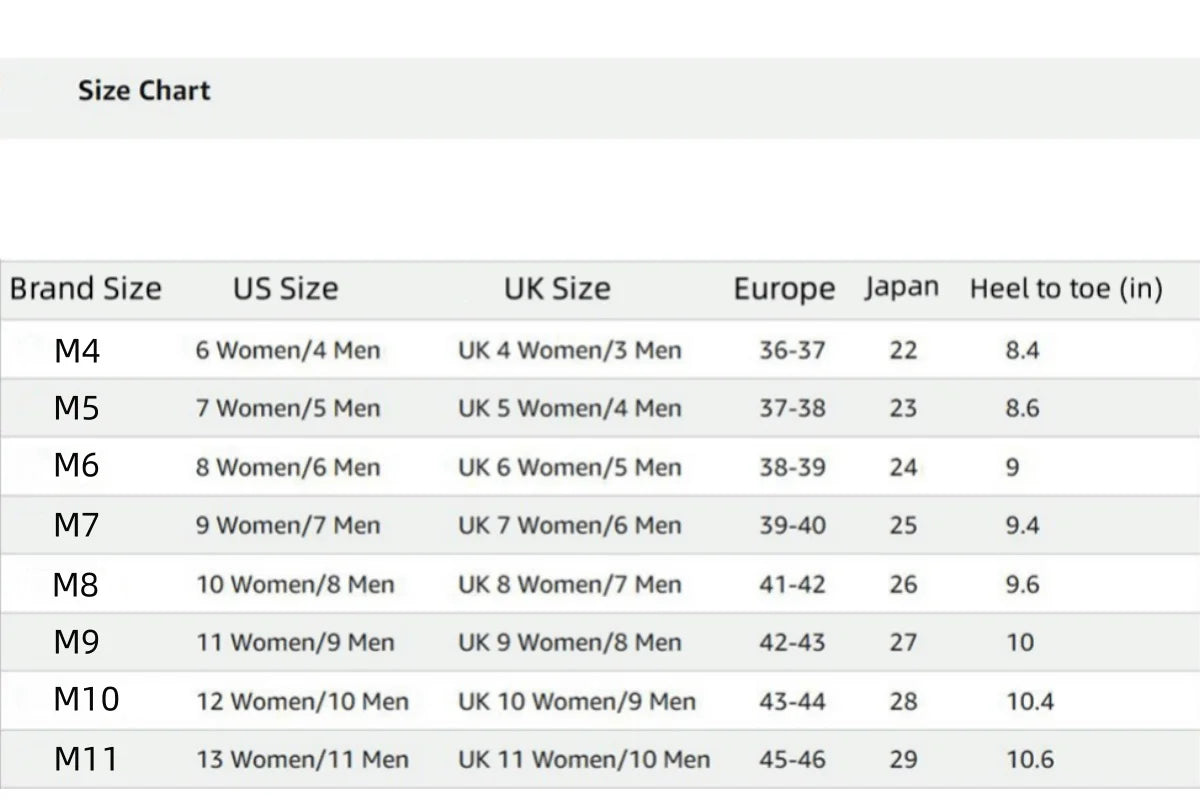The height and width of the screenshot is (800, 1200).
Task: Click the Heel to toe (in) header
Action: click(1066, 289)
